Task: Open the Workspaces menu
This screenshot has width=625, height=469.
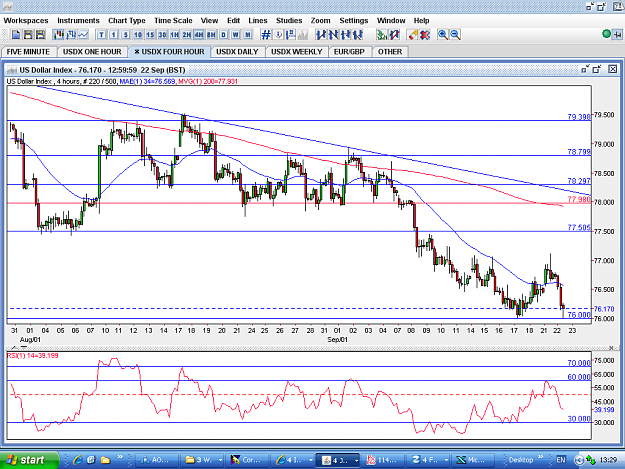Action: click(x=26, y=21)
